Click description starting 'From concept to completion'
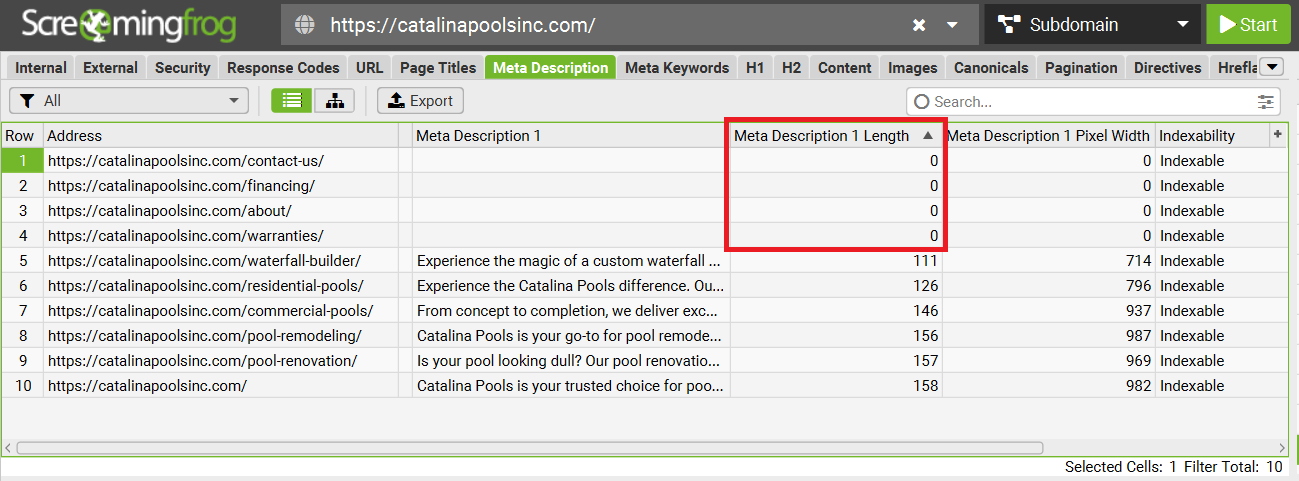This screenshot has width=1299, height=481. tap(569, 310)
